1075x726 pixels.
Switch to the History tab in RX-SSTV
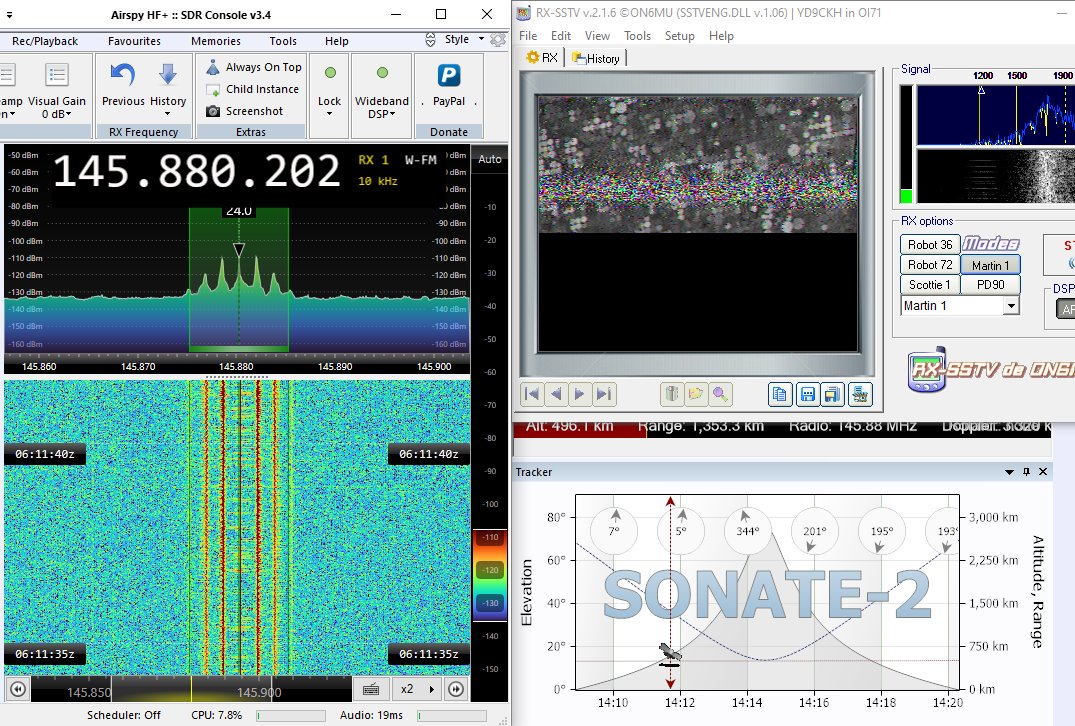(x=596, y=58)
